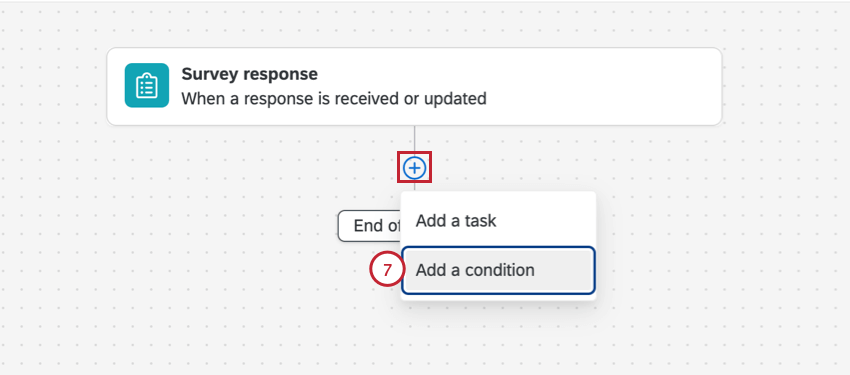
Task: Open the Survey response trigger card
Action: [x=414, y=87]
